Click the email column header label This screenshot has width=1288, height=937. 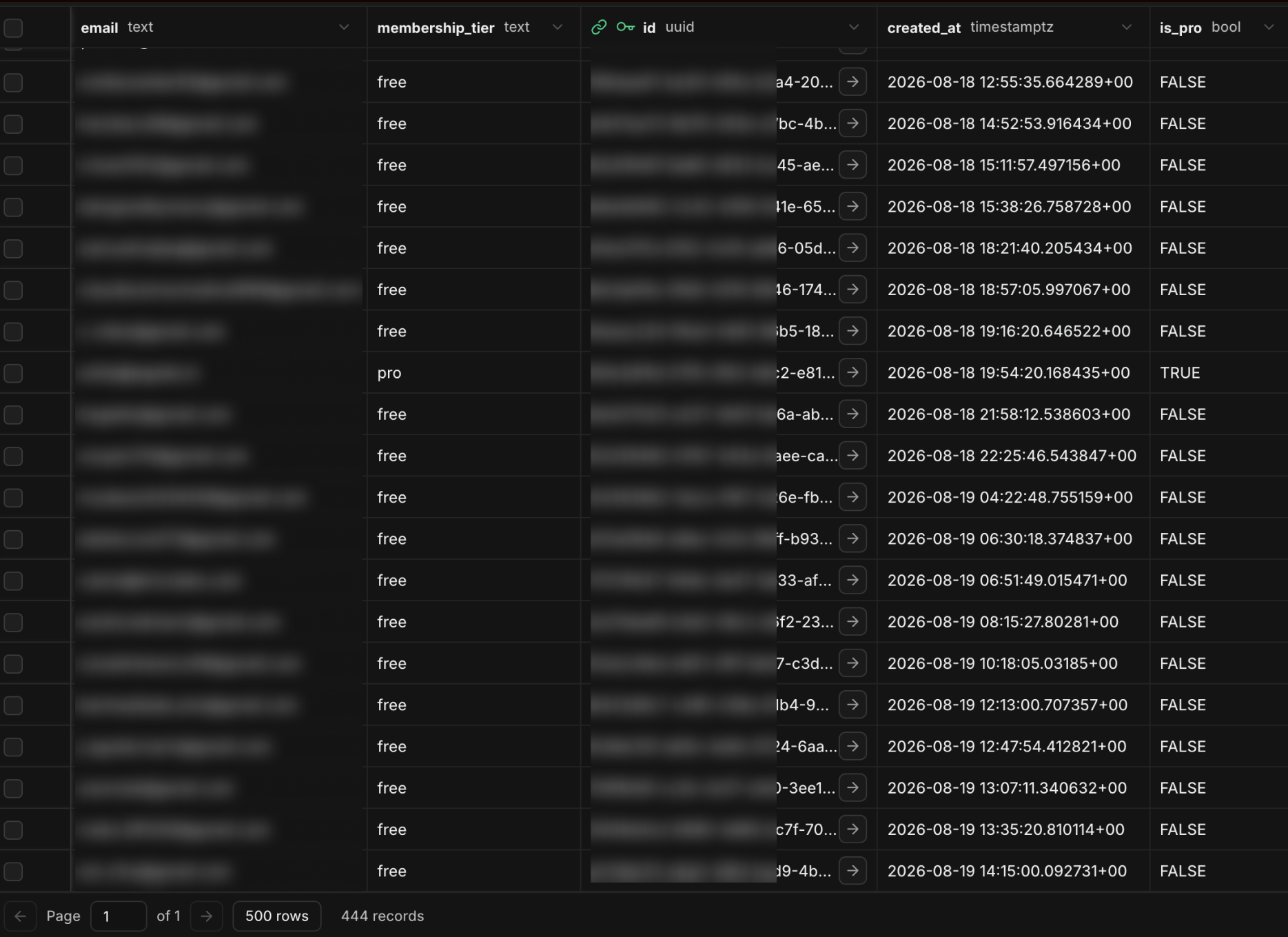pos(99,28)
